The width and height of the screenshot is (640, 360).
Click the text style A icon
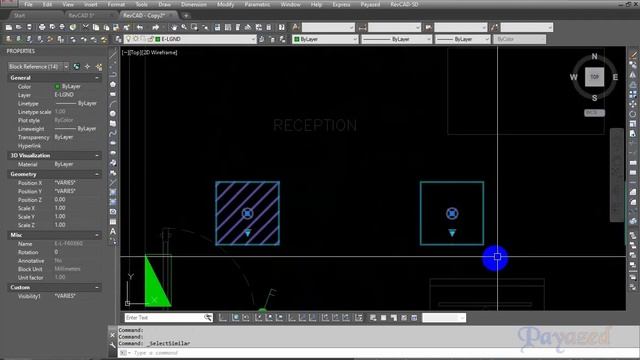pyautogui.click(x=296, y=27)
